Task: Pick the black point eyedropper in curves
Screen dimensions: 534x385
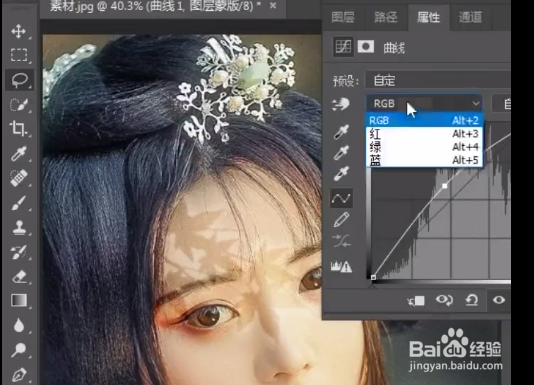Action: click(x=341, y=132)
